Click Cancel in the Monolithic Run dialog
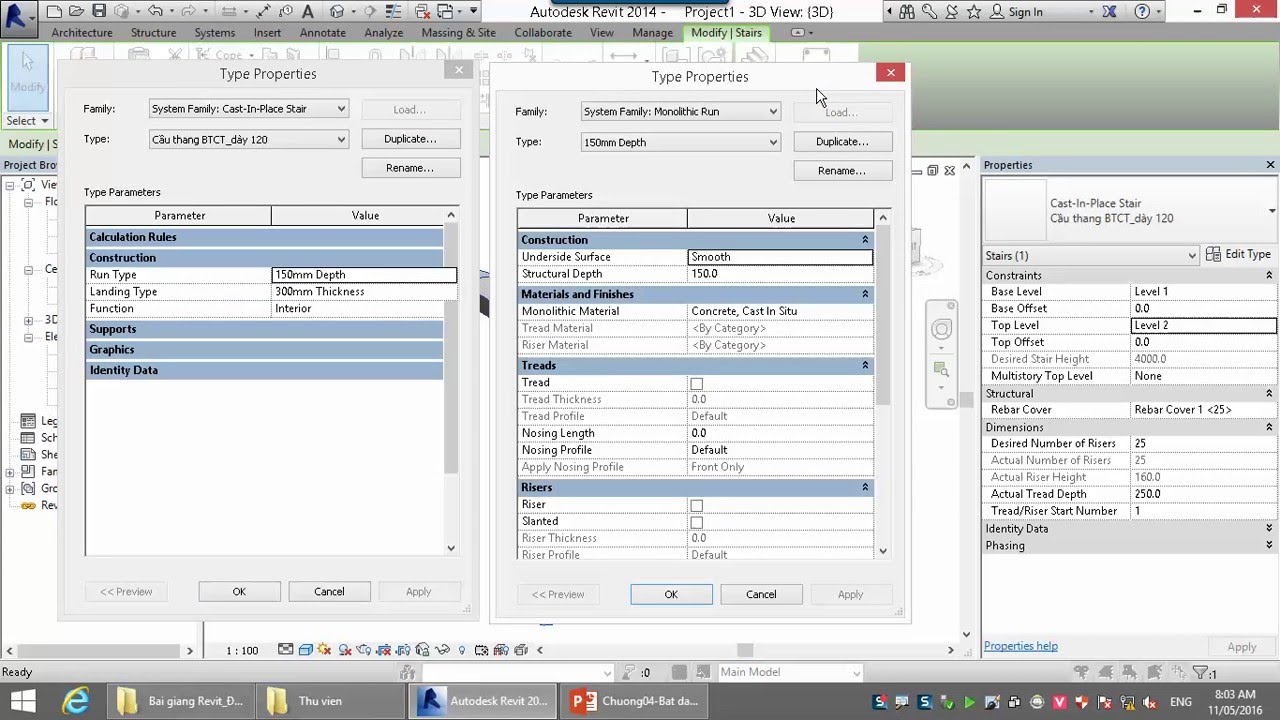Viewport: 1280px width, 720px height. tap(761, 594)
